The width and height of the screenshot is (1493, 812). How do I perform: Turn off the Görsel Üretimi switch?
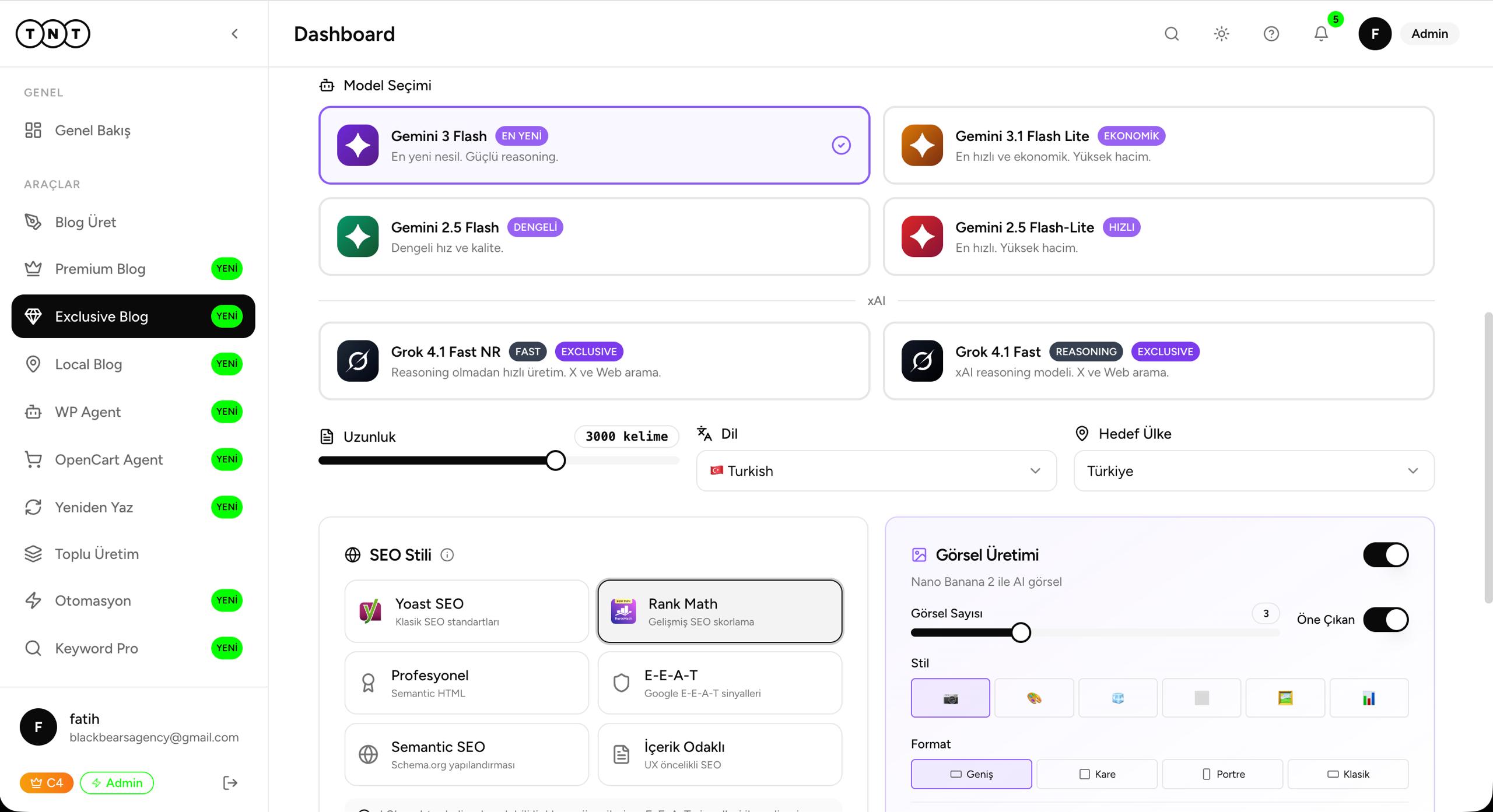point(1386,555)
